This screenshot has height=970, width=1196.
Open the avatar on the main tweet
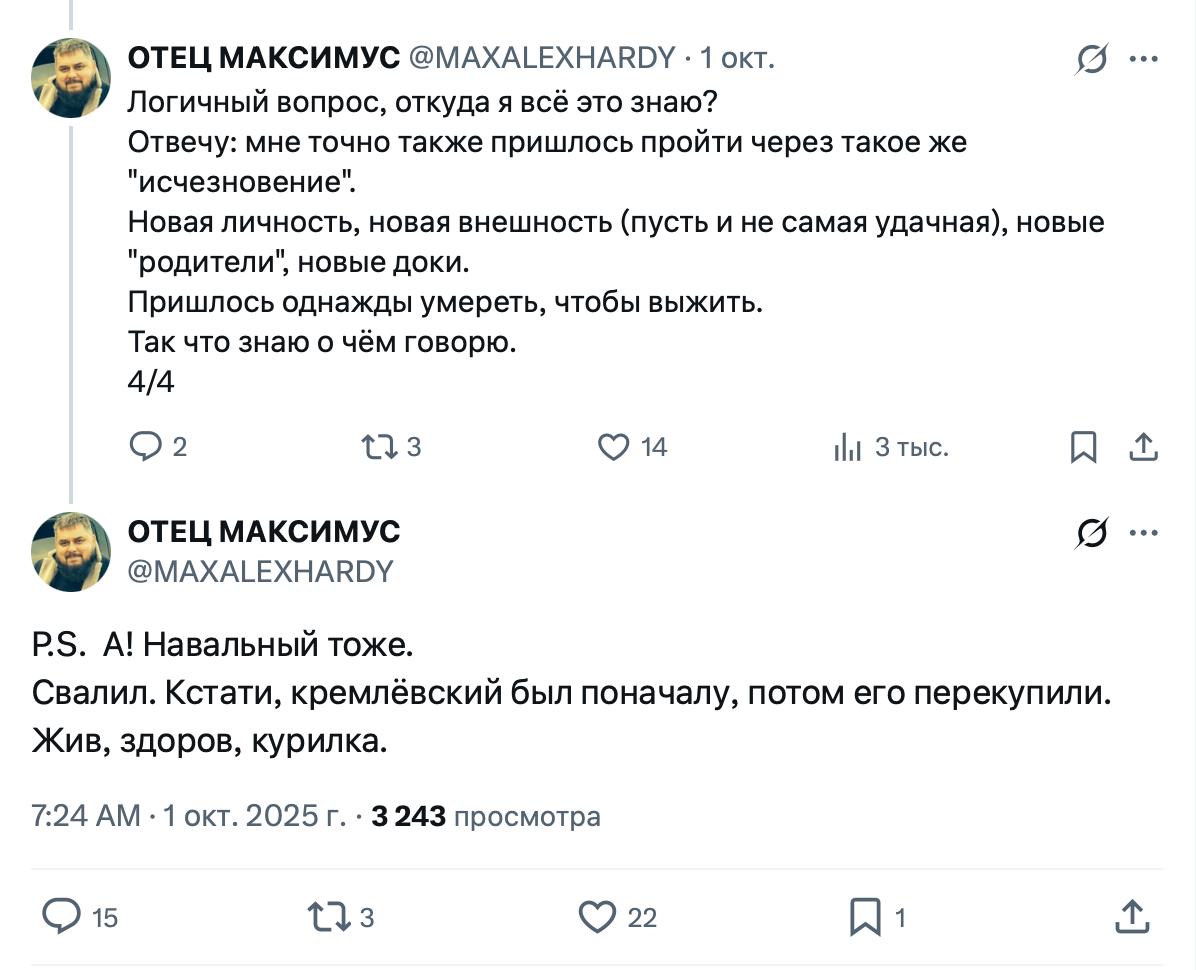coord(71,552)
